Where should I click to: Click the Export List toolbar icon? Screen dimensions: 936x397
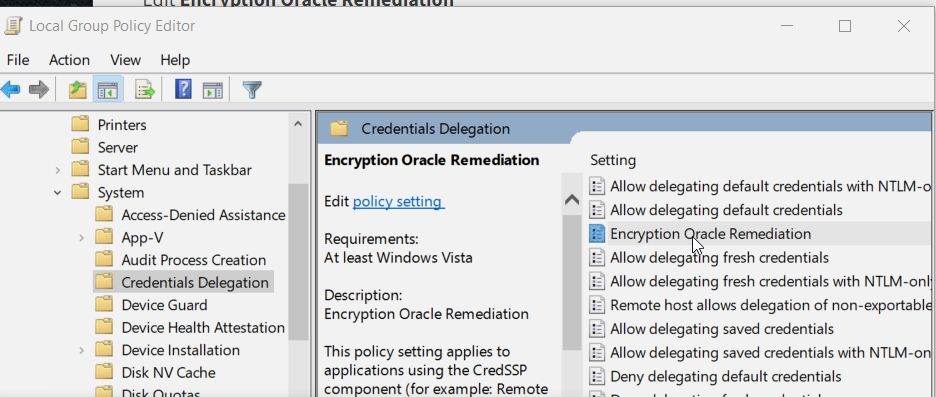[x=145, y=90]
